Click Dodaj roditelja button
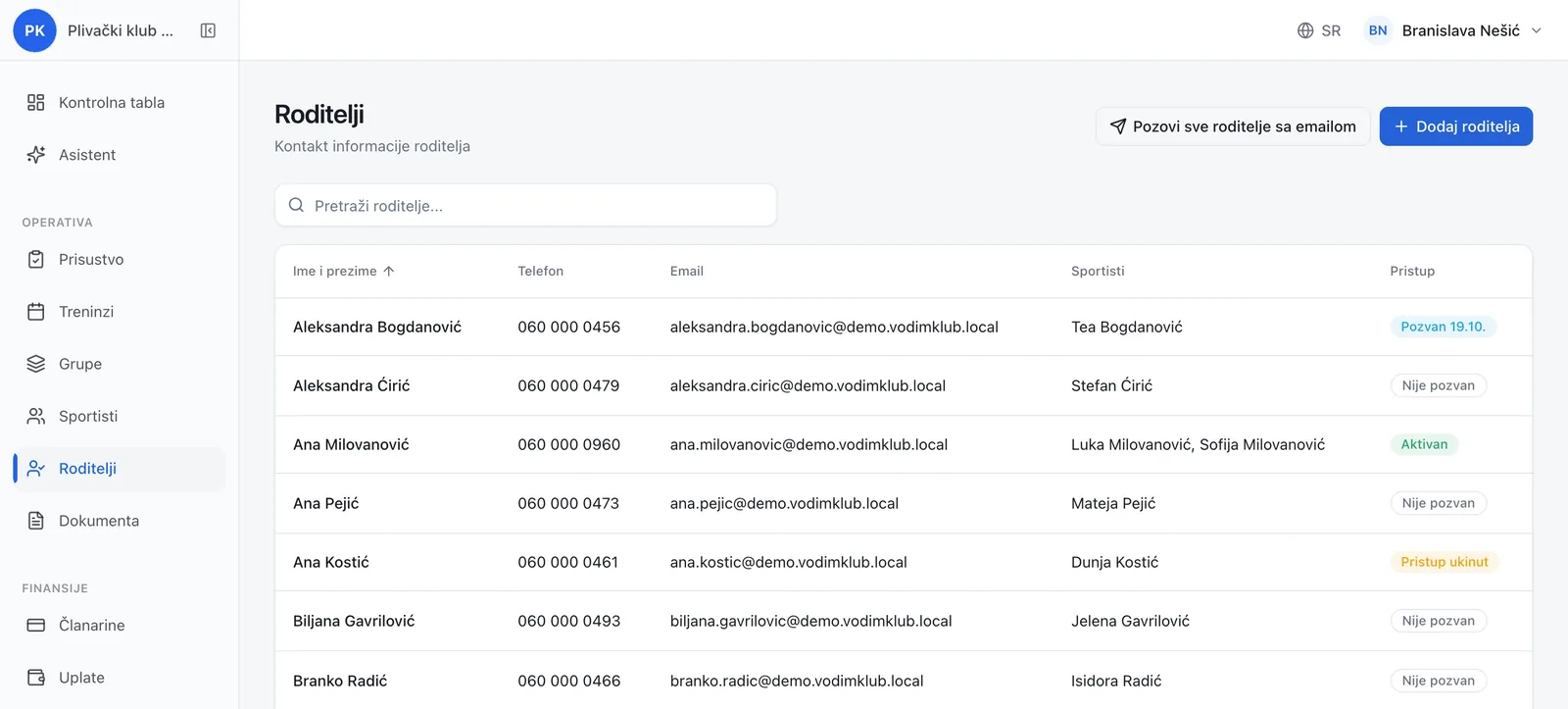The width and height of the screenshot is (1568, 709). (x=1456, y=127)
